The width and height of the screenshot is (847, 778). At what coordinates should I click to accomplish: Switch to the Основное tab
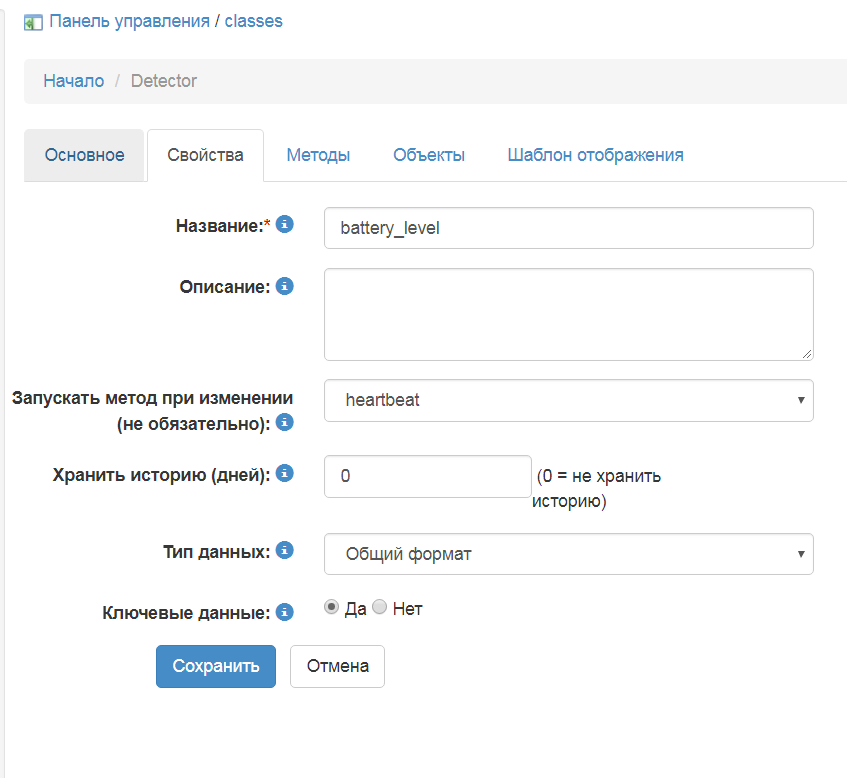point(85,155)
